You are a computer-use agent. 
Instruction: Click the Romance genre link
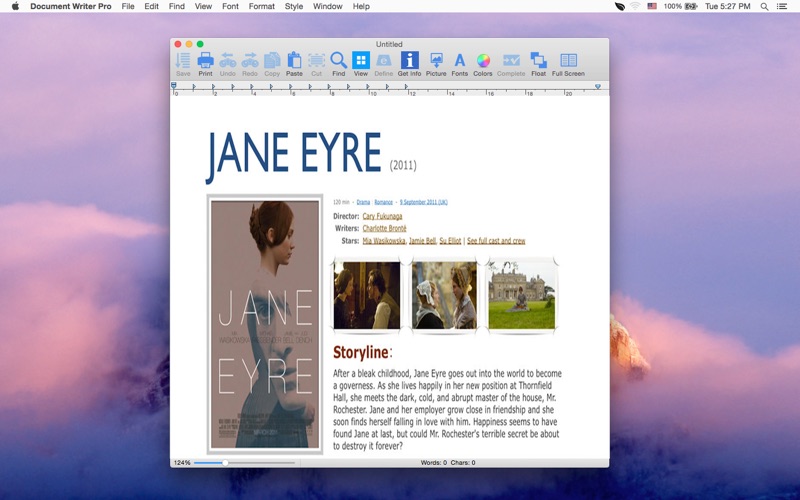pos(384,202)
